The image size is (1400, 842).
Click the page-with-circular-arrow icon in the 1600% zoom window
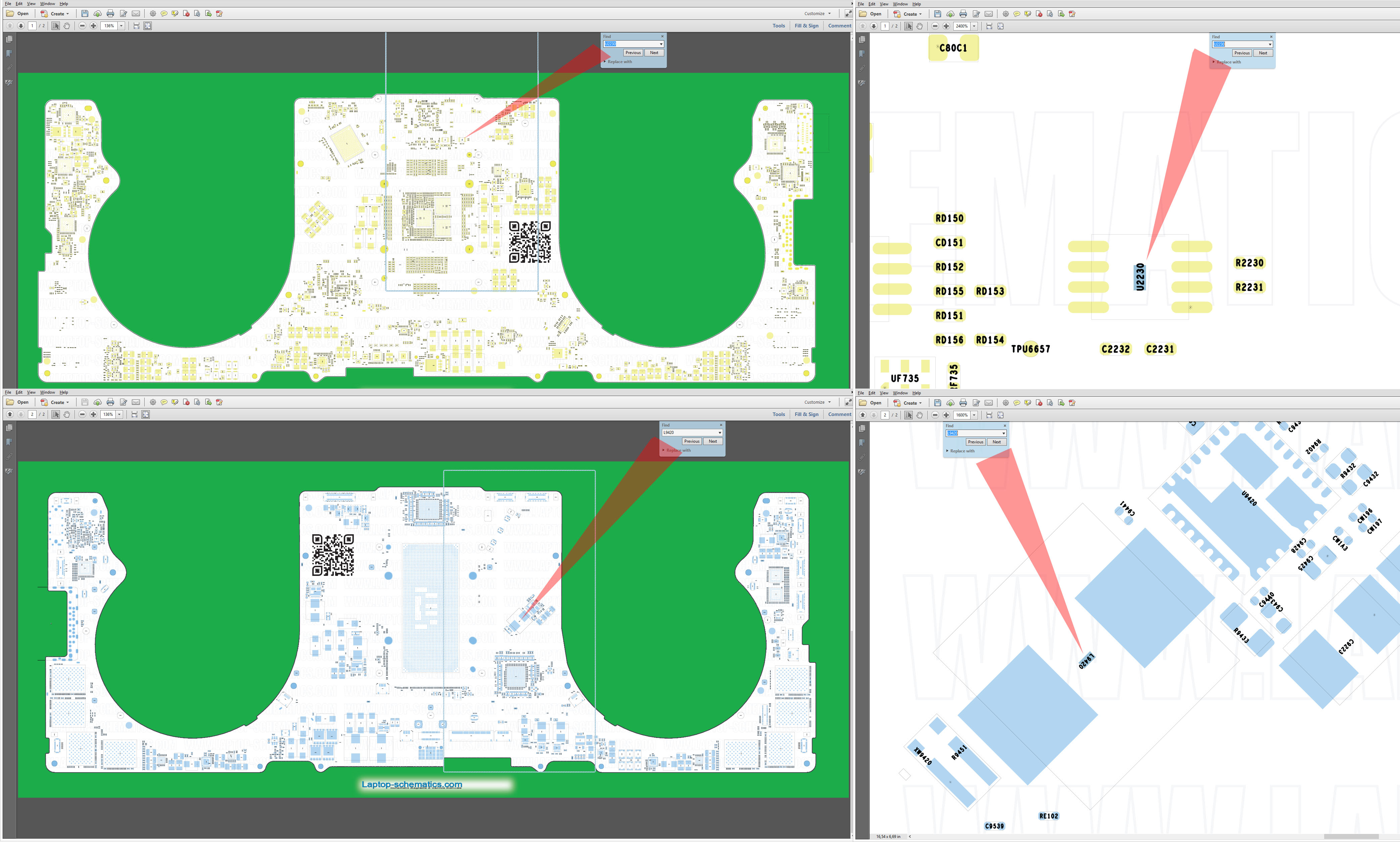(x=1050, y=403)
